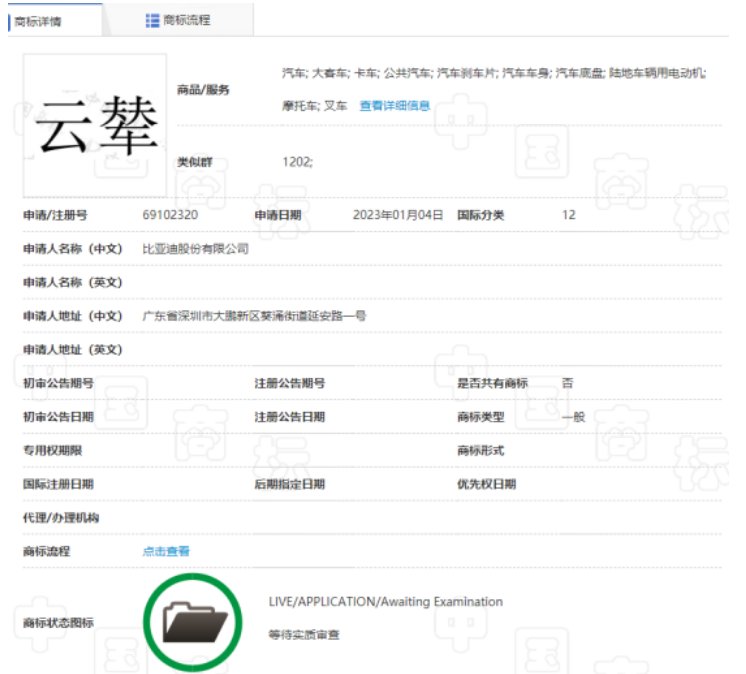Click the 商标类型 label
The height and width of the screenshot is (674, 746).
point(481,417)
